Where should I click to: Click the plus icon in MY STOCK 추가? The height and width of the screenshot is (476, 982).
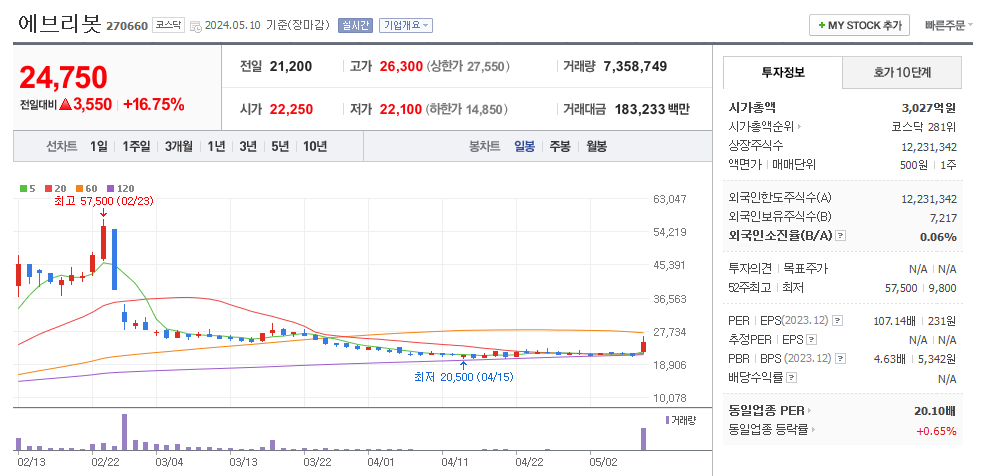point(821,26)
